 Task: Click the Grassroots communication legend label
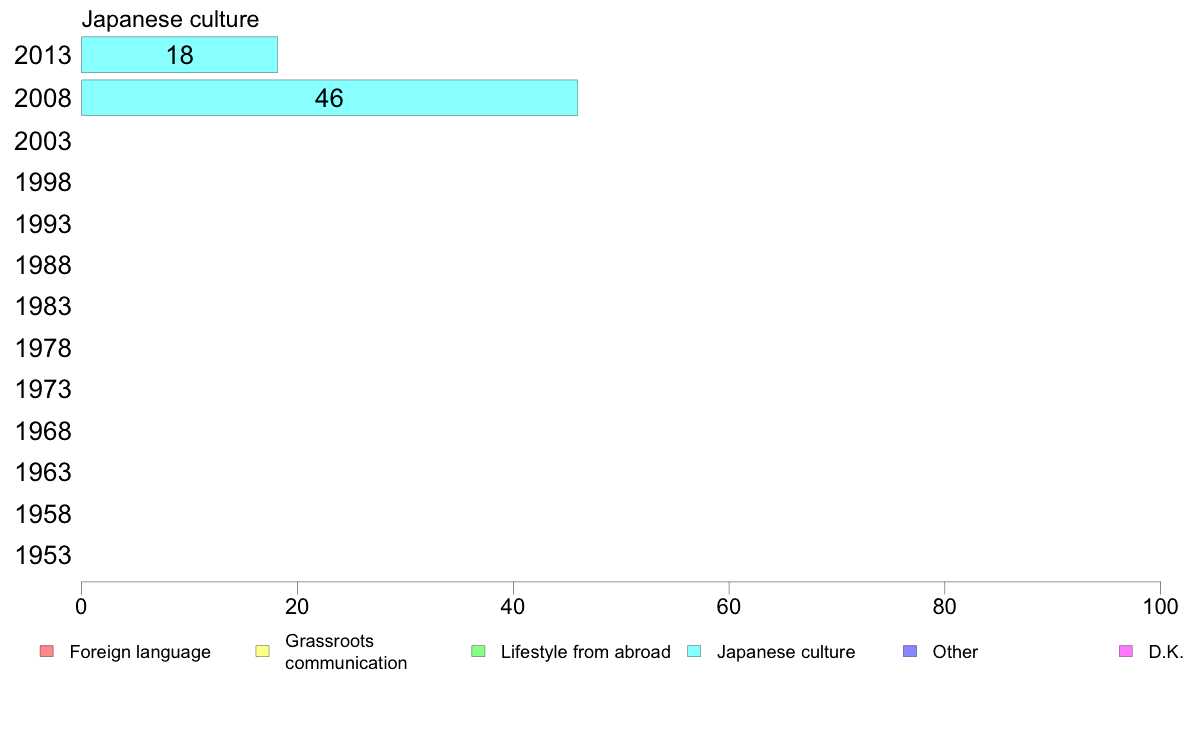346,652
